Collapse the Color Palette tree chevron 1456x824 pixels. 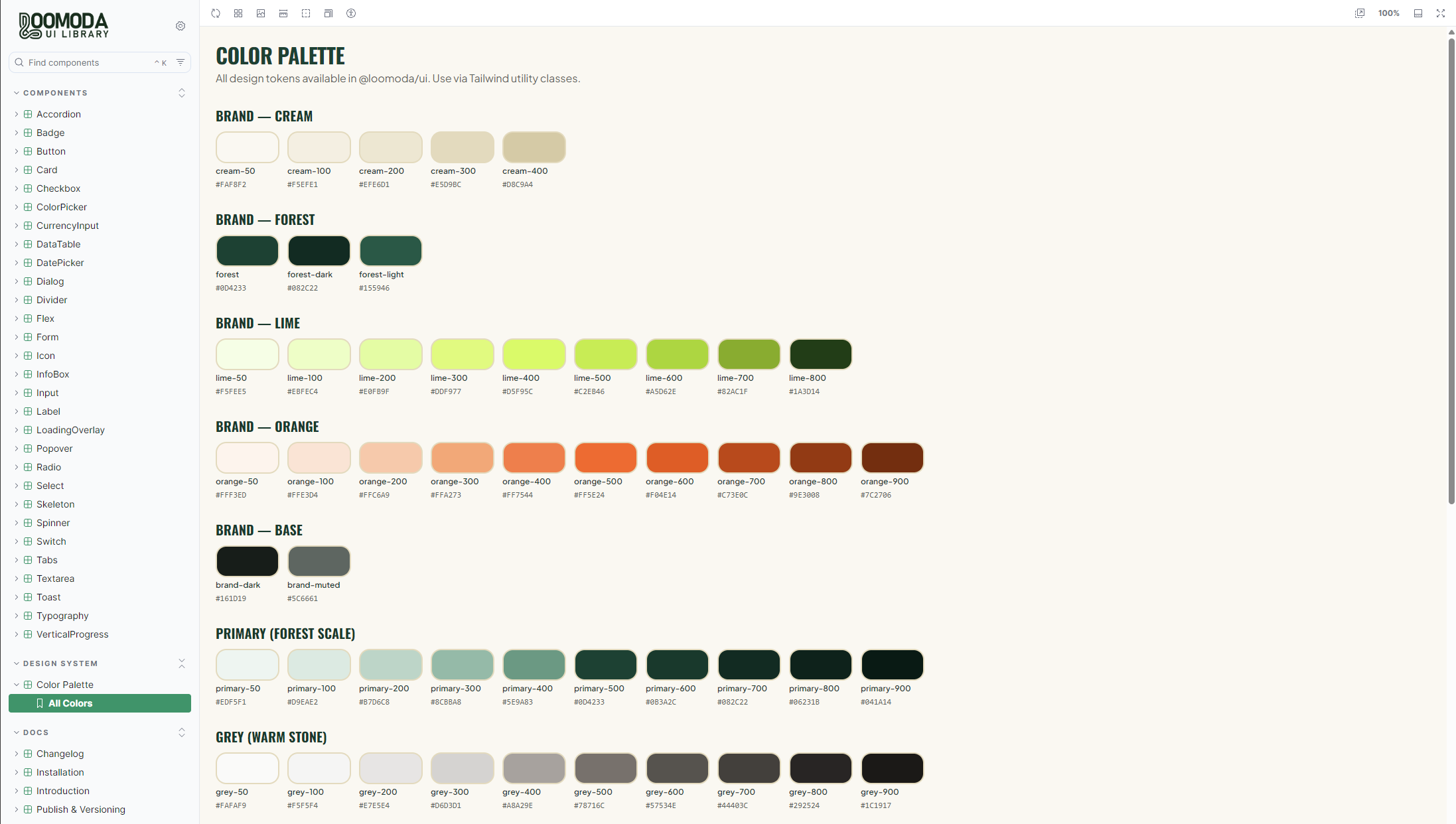(17, 685)
